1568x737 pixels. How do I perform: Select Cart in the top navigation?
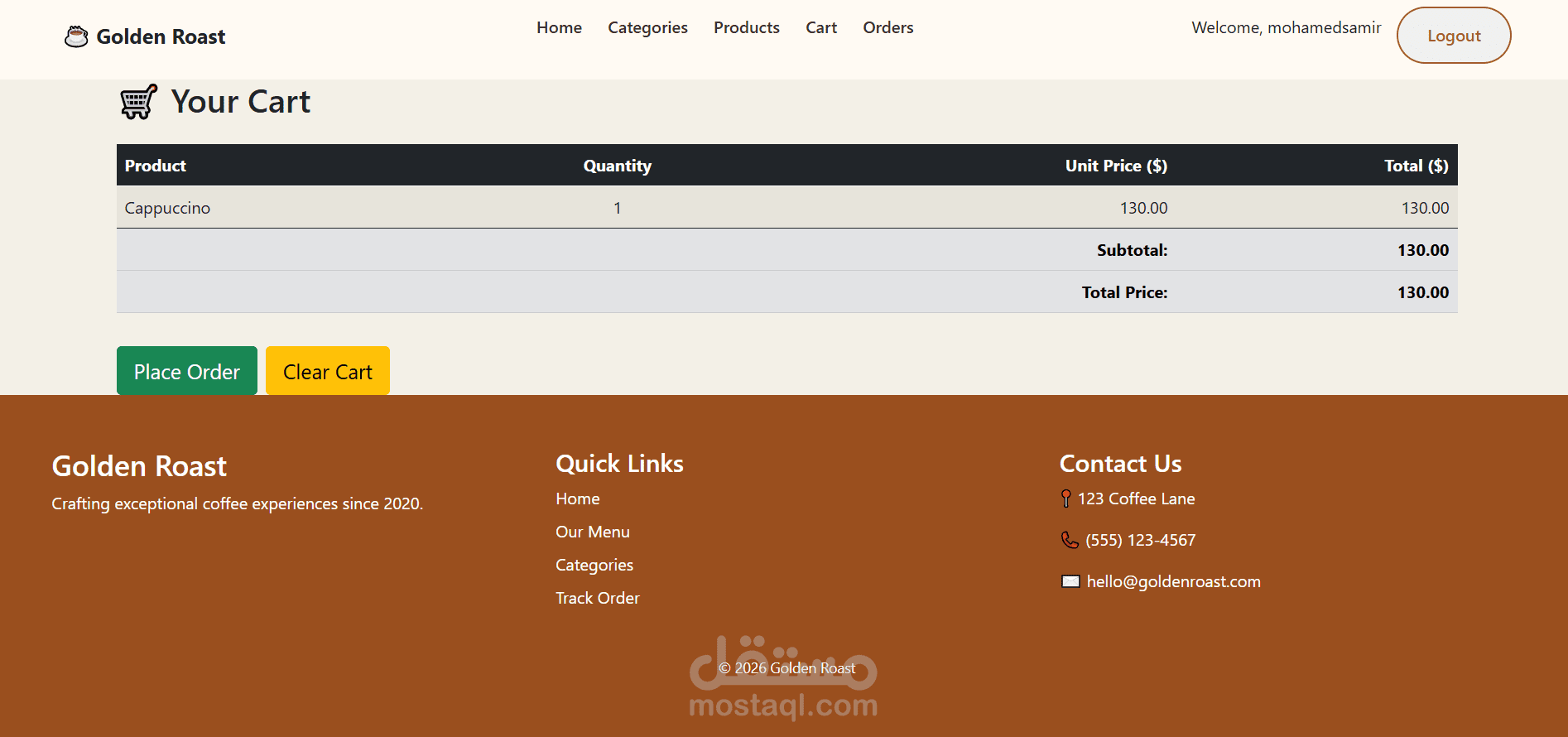coord(821,27)
